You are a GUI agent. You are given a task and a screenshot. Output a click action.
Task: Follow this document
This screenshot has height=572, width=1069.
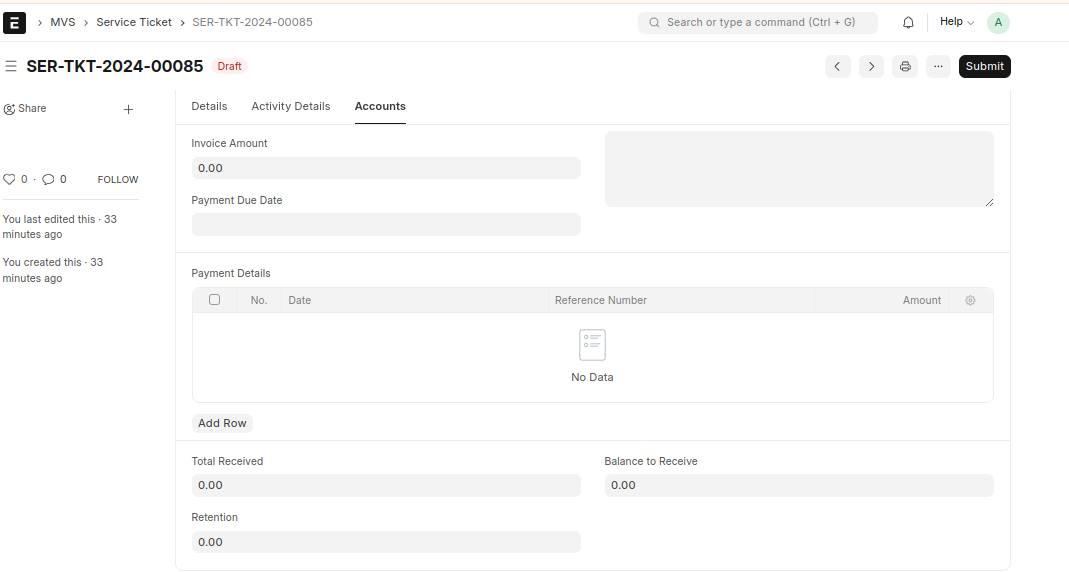(118, 180)
